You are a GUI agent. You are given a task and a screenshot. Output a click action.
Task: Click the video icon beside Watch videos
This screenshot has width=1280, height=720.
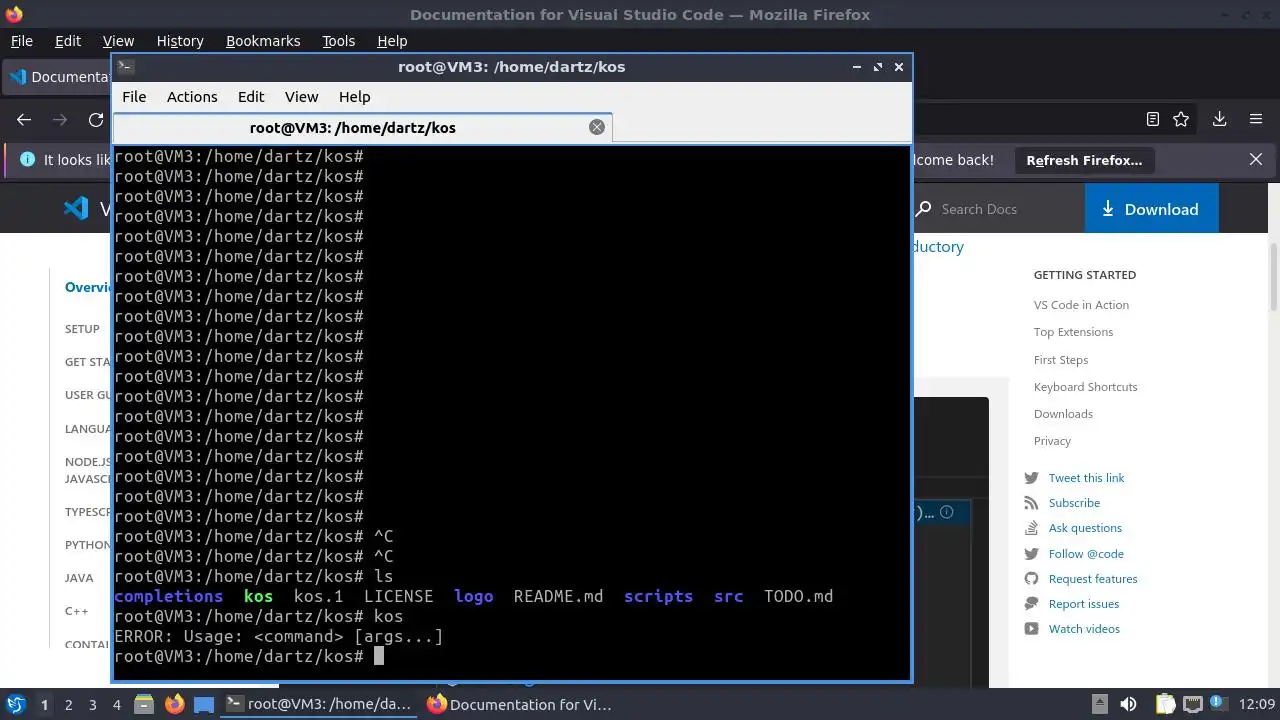(1032, 629)
